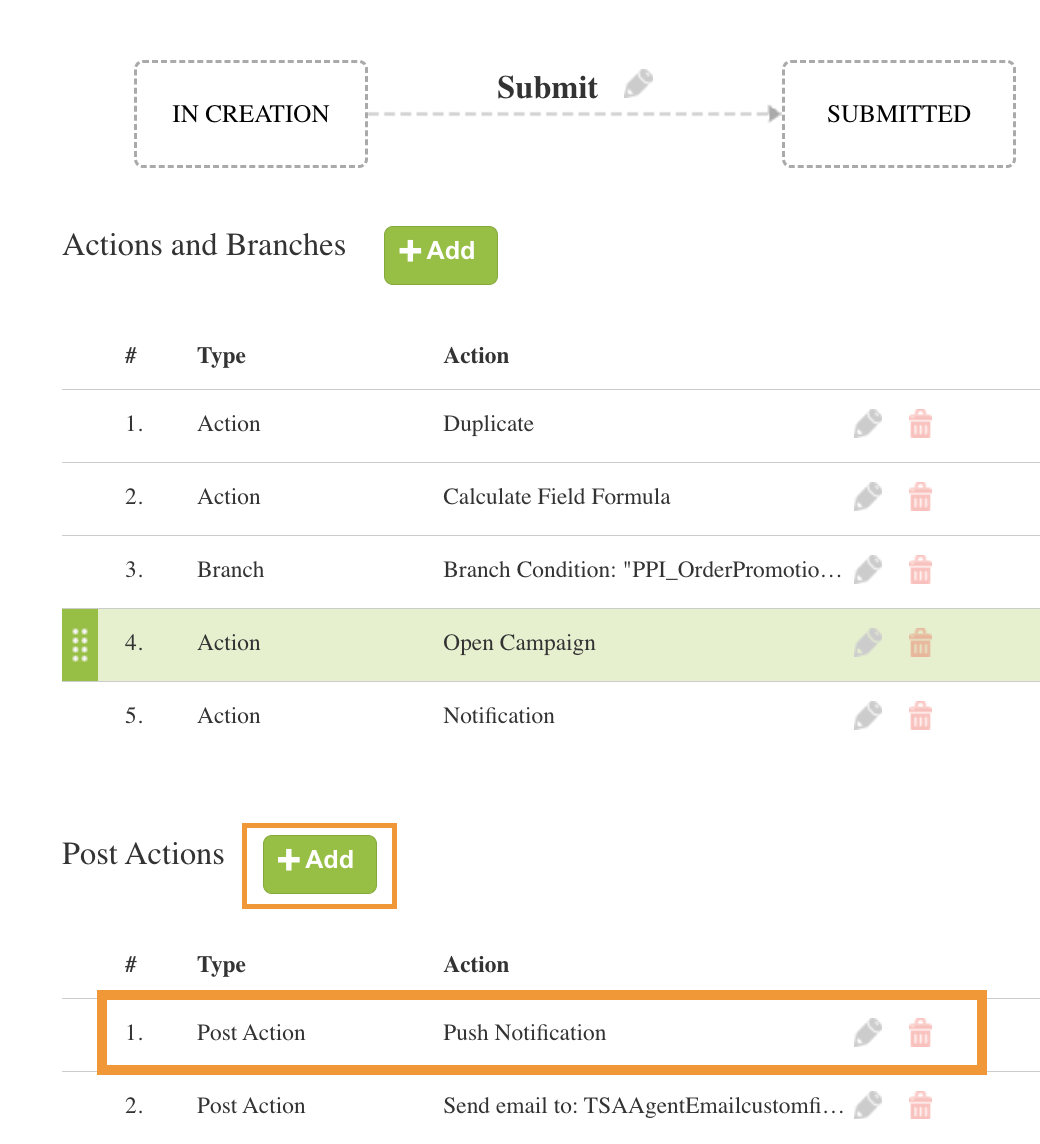This screenshot has width=1040, height=1144.
Task: Delete the Send email post action
Action: [920, 1105]
